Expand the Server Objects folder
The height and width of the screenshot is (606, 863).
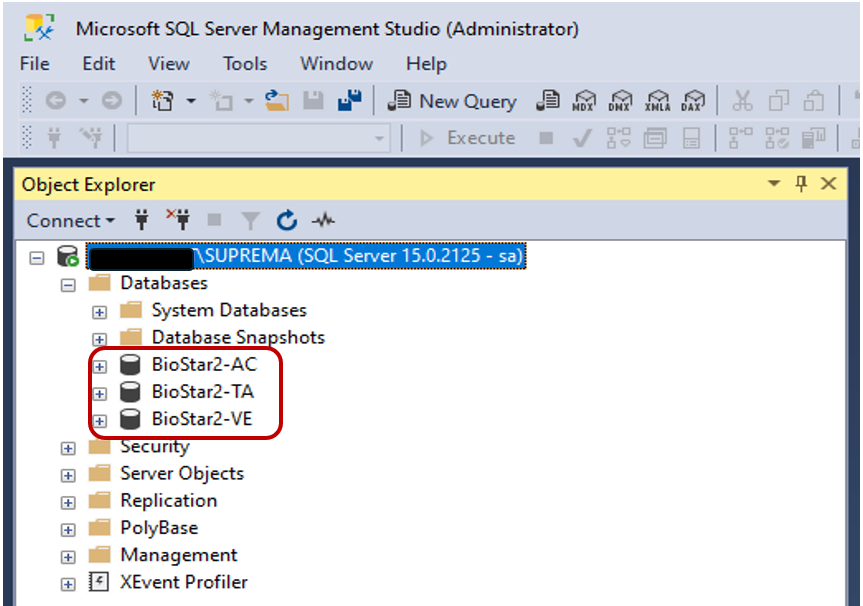(68, 476)
